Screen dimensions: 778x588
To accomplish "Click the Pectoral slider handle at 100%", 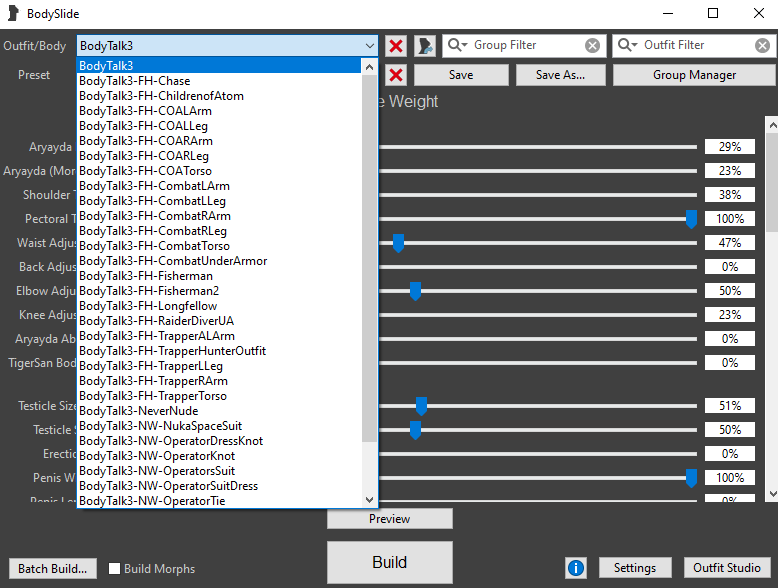I will click(x=691, y=219).
